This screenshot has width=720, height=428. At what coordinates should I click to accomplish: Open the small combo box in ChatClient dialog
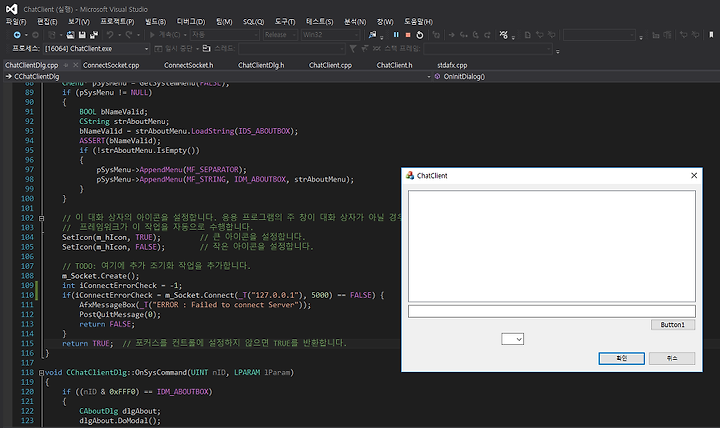512,339
